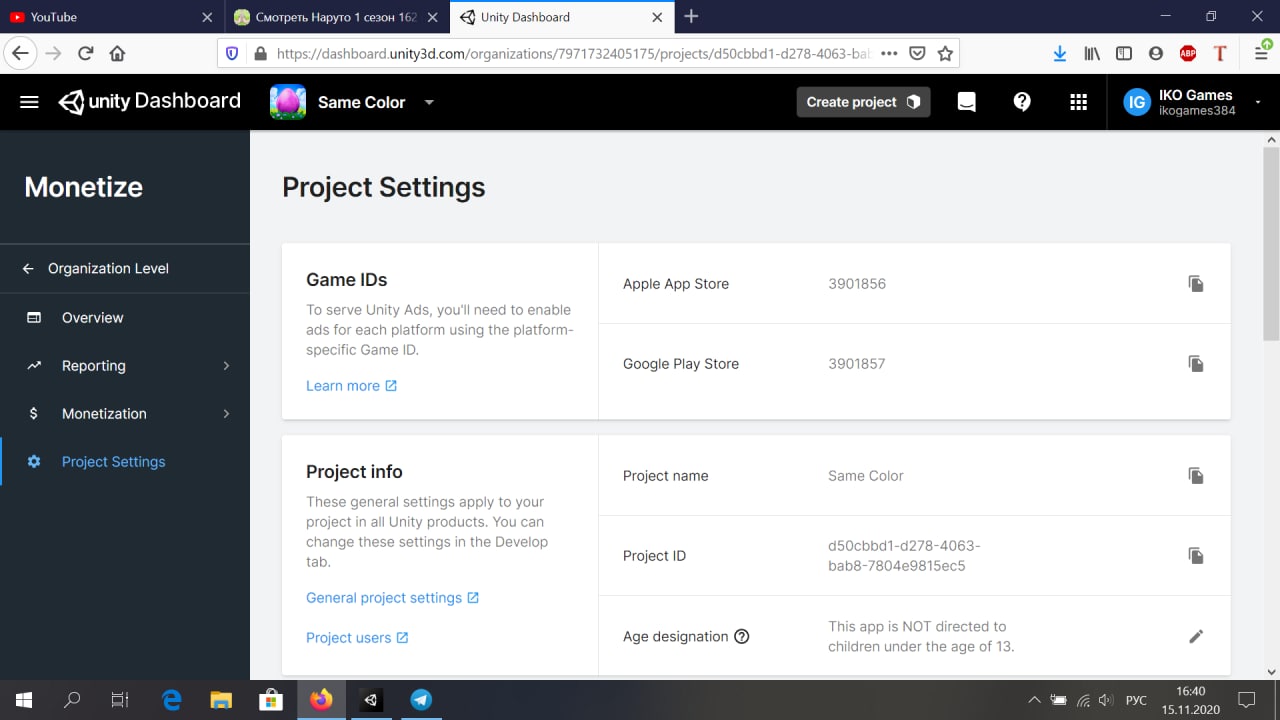
Task: Click the Monetization dollar icon
Action: [x=34, y=414]
